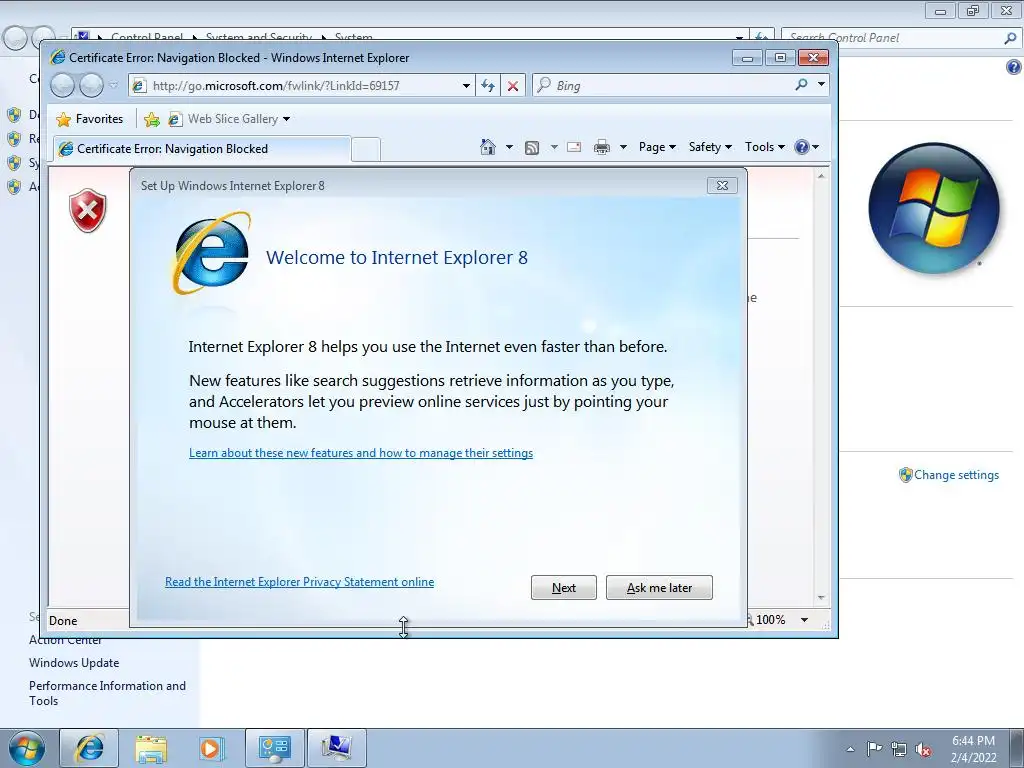Click the Refresh button in IE
The image size is (1024, 768).
point(488,86)
